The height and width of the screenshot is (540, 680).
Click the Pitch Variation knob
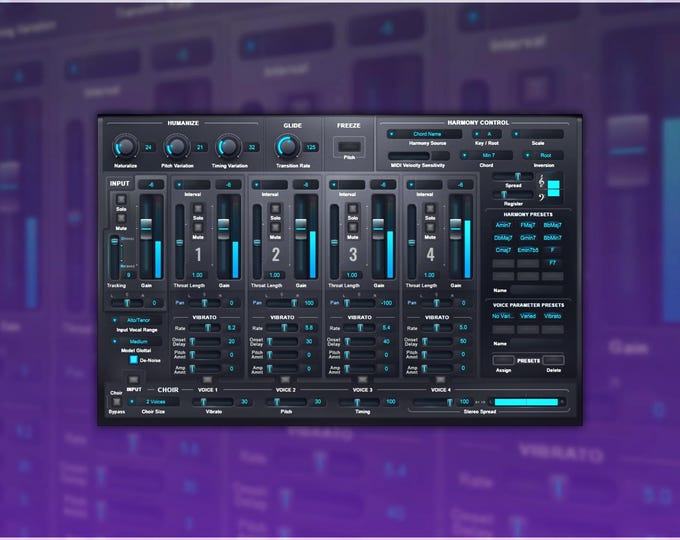click(x=177, y=147)
